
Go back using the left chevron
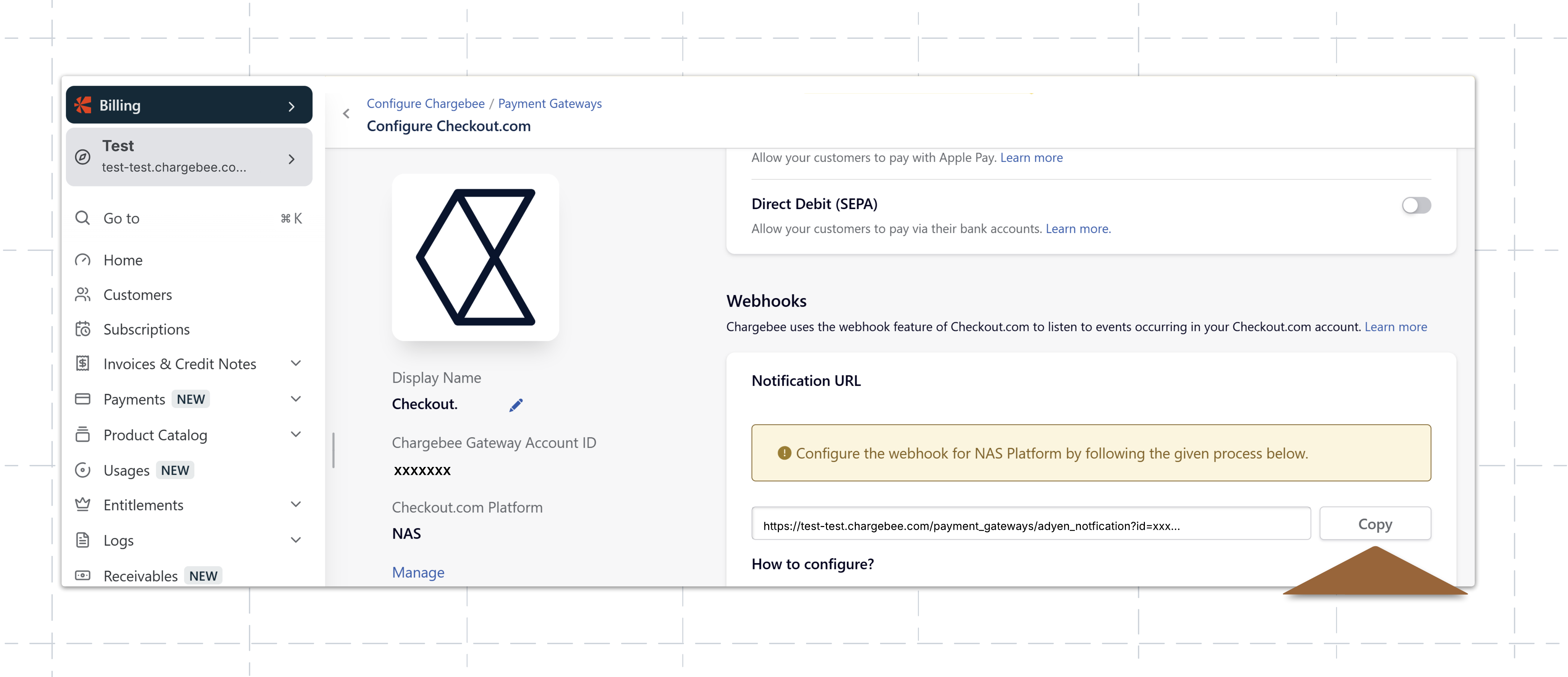click(346, 114)
